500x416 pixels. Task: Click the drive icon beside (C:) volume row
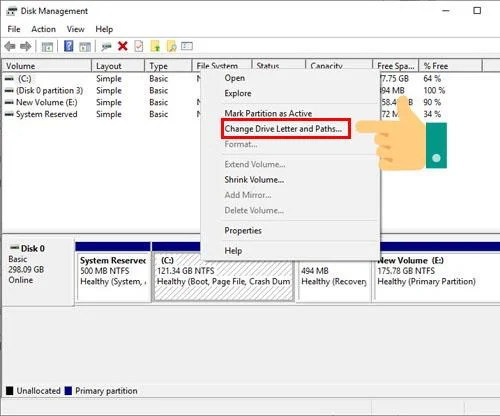(9, 79)
